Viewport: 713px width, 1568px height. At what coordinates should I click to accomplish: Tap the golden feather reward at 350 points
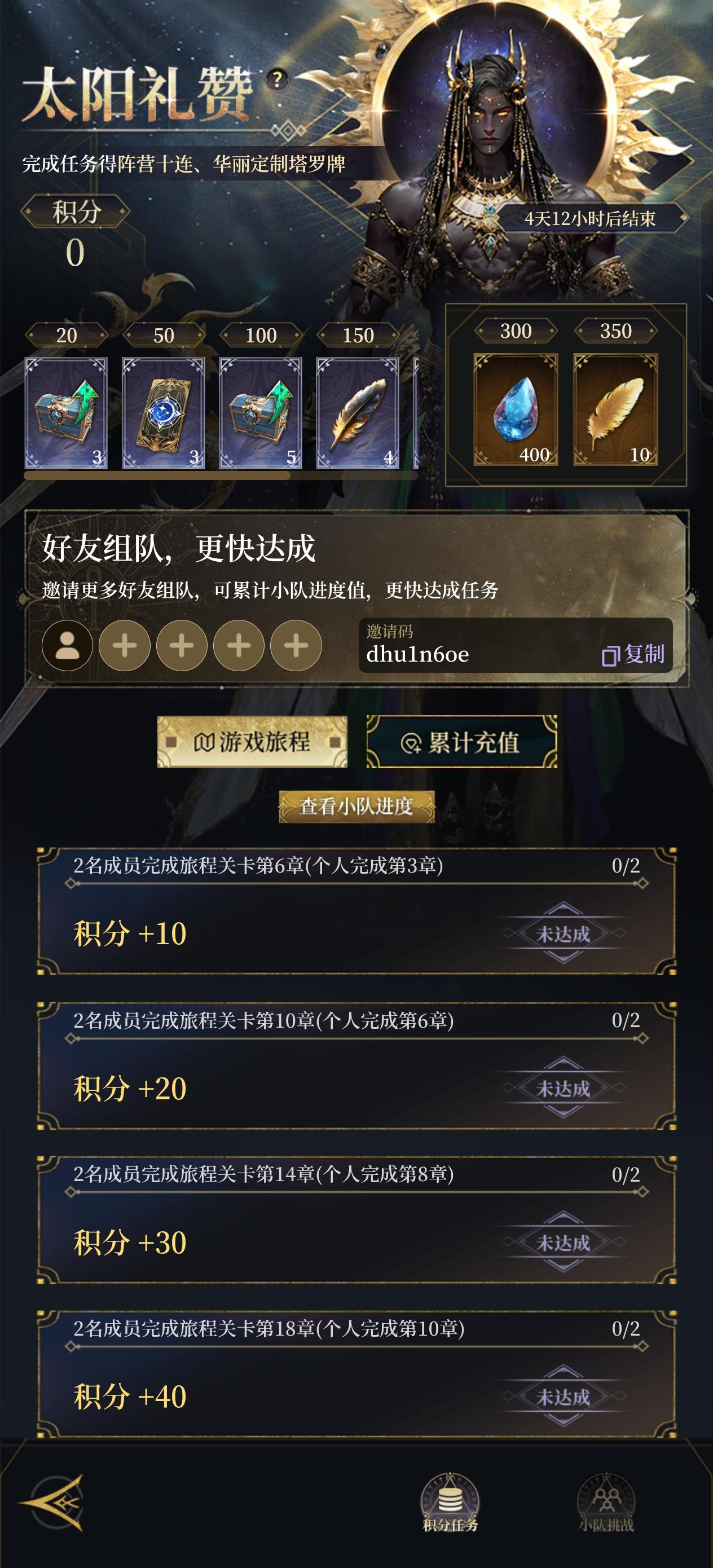[615, 409]
